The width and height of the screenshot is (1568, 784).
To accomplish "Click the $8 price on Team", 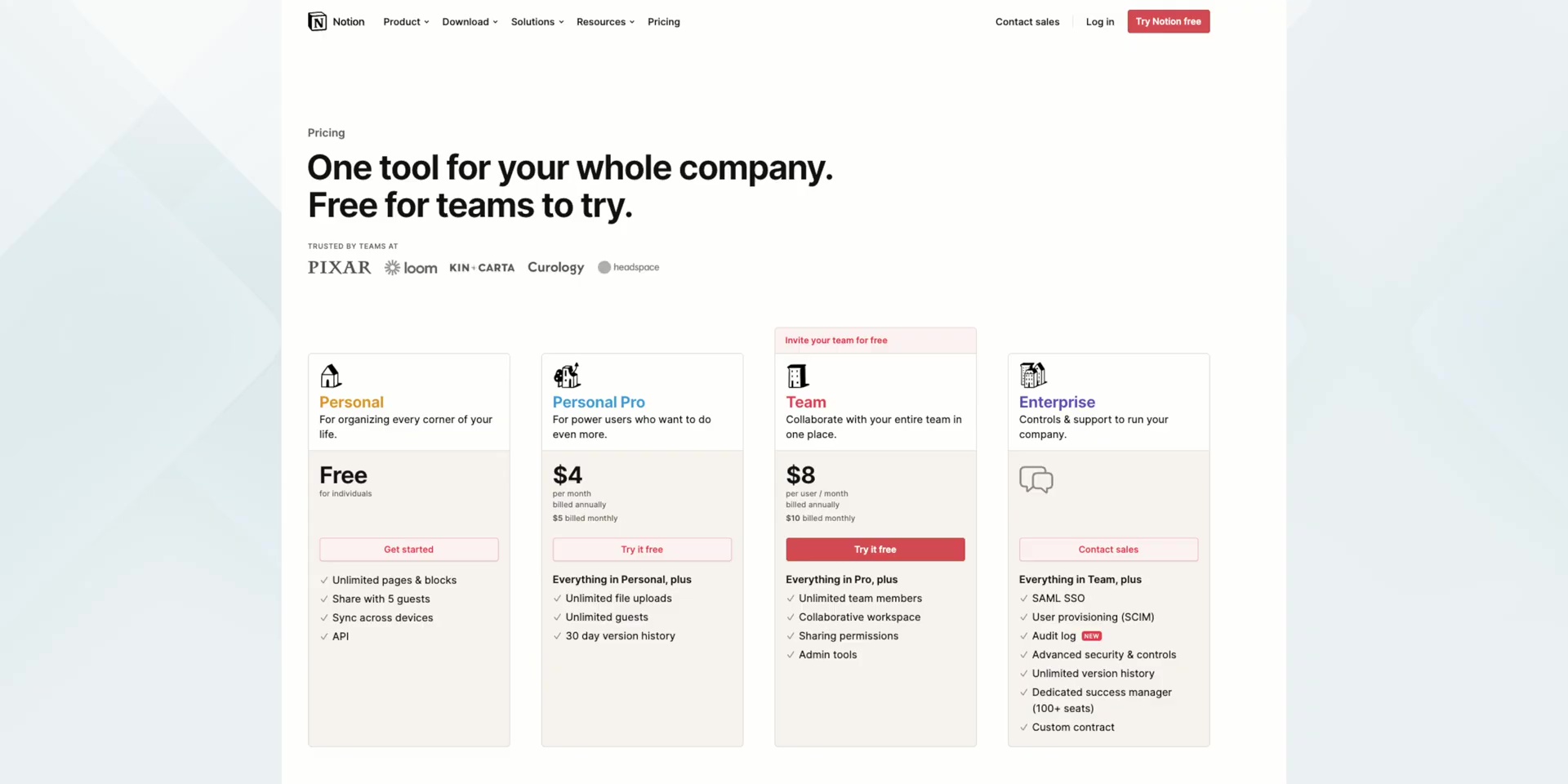I will coord(800,475).
